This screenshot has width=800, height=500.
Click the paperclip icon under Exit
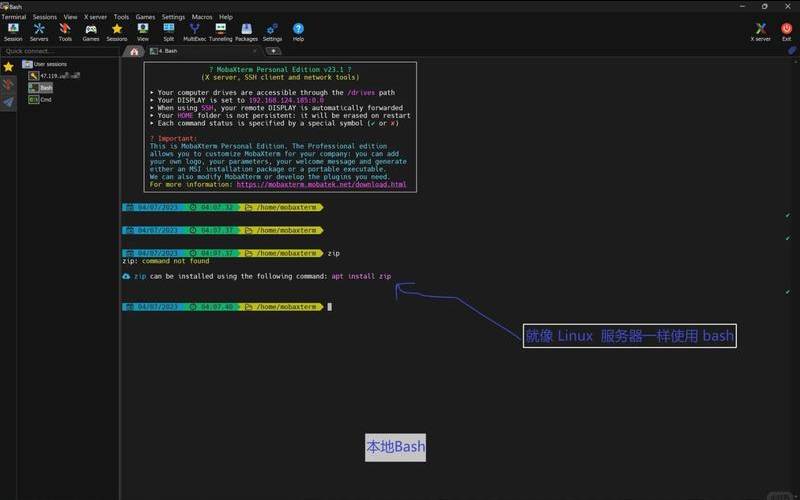coord(791,51)
